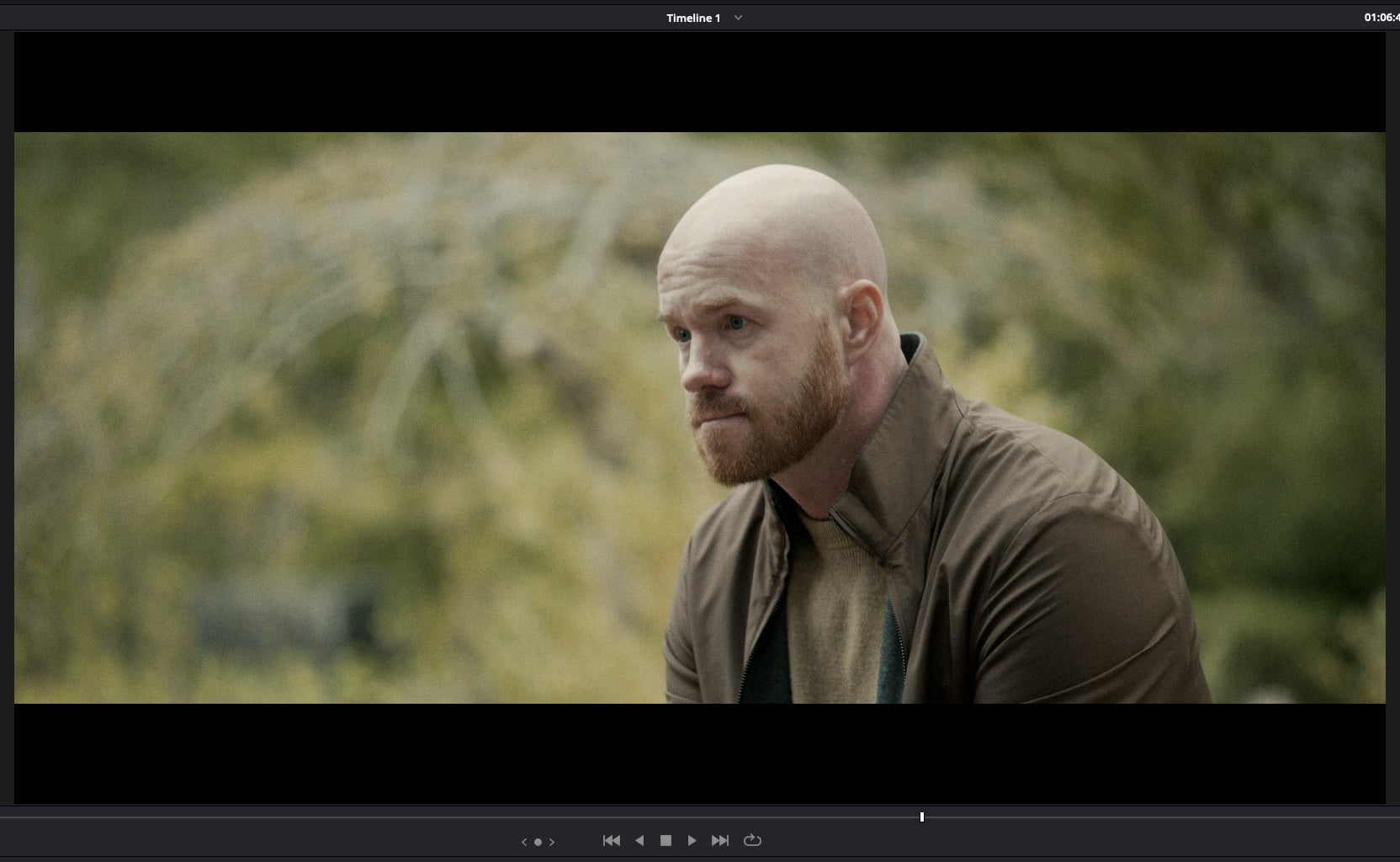
Task: Click the right arrow beside the center dot
Action: [x=552, y=842]
